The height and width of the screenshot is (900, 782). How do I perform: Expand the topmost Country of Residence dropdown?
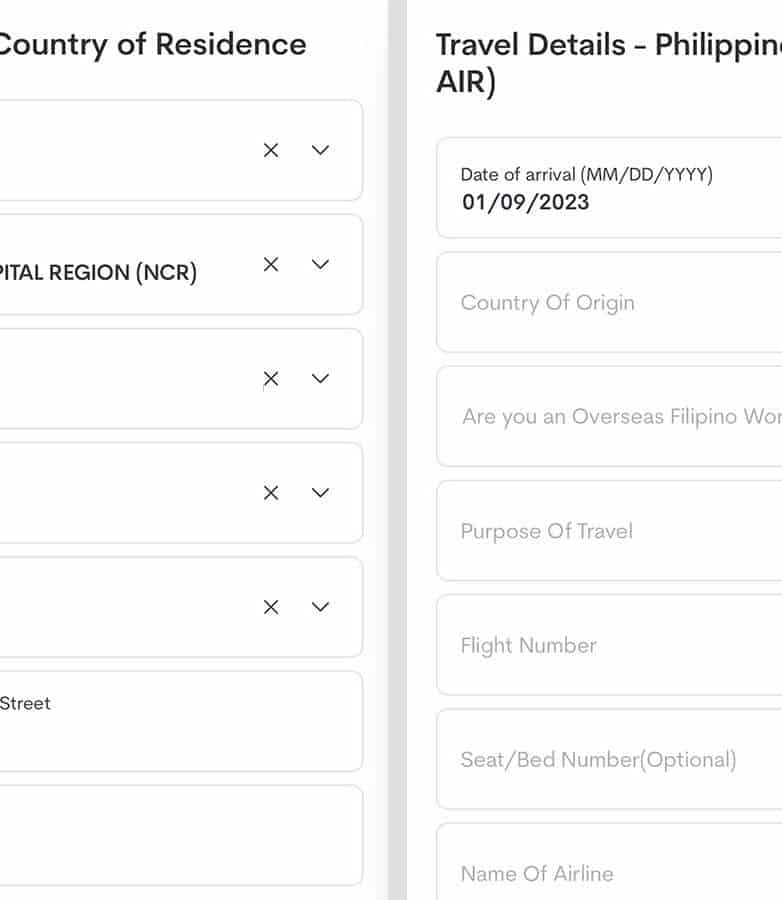pos(320,150)
